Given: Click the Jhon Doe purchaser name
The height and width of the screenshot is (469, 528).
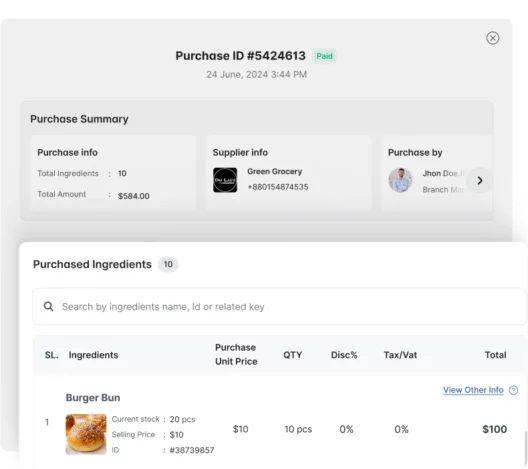Looking at the screenshot, I should (x=440, y=173).
